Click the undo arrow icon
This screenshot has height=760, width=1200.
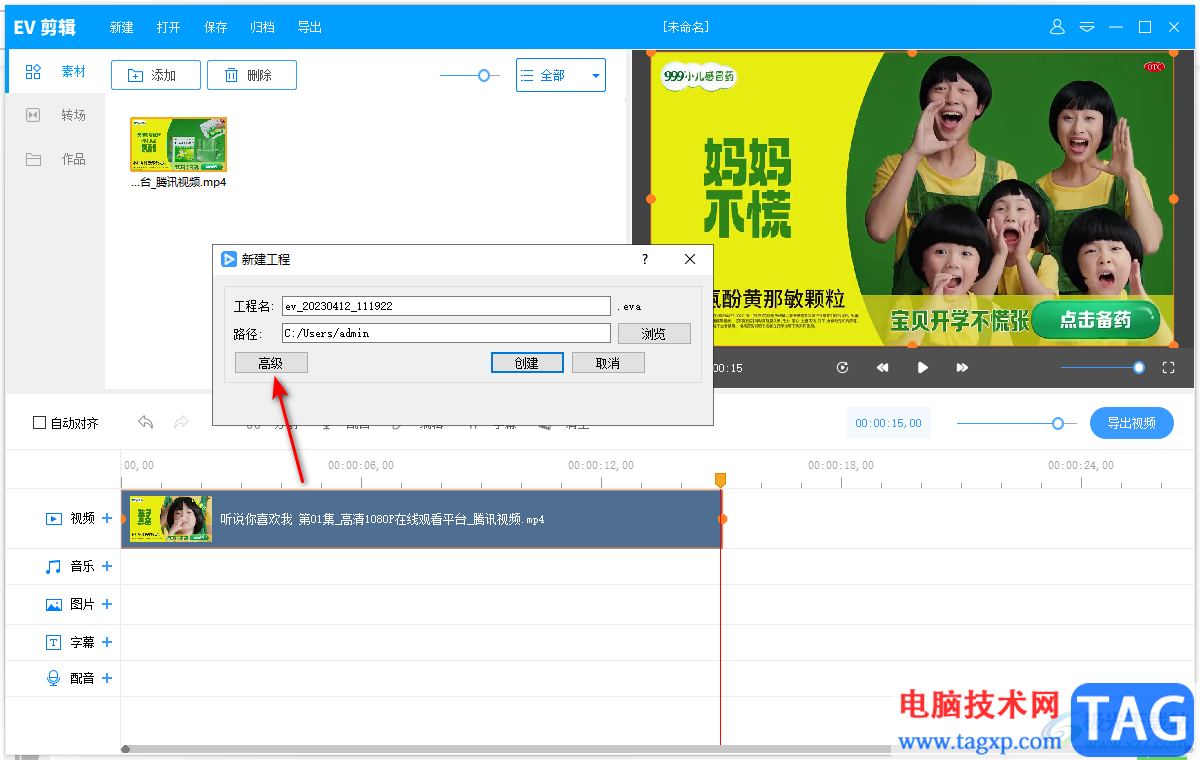click(146, 423)
